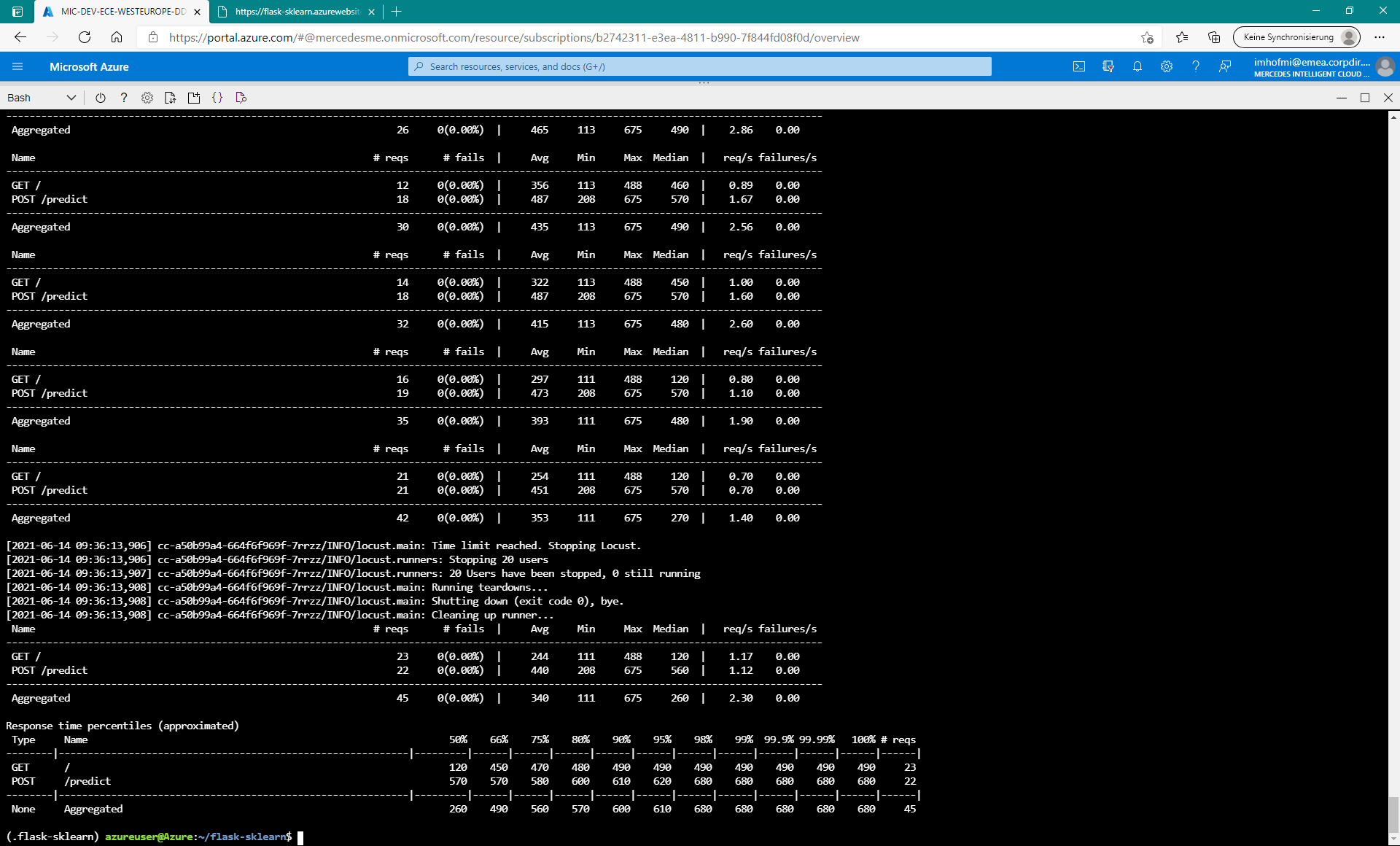Click the feedback icon in Azure header
Screen dimensions: 1400x846
point(1225,66)
